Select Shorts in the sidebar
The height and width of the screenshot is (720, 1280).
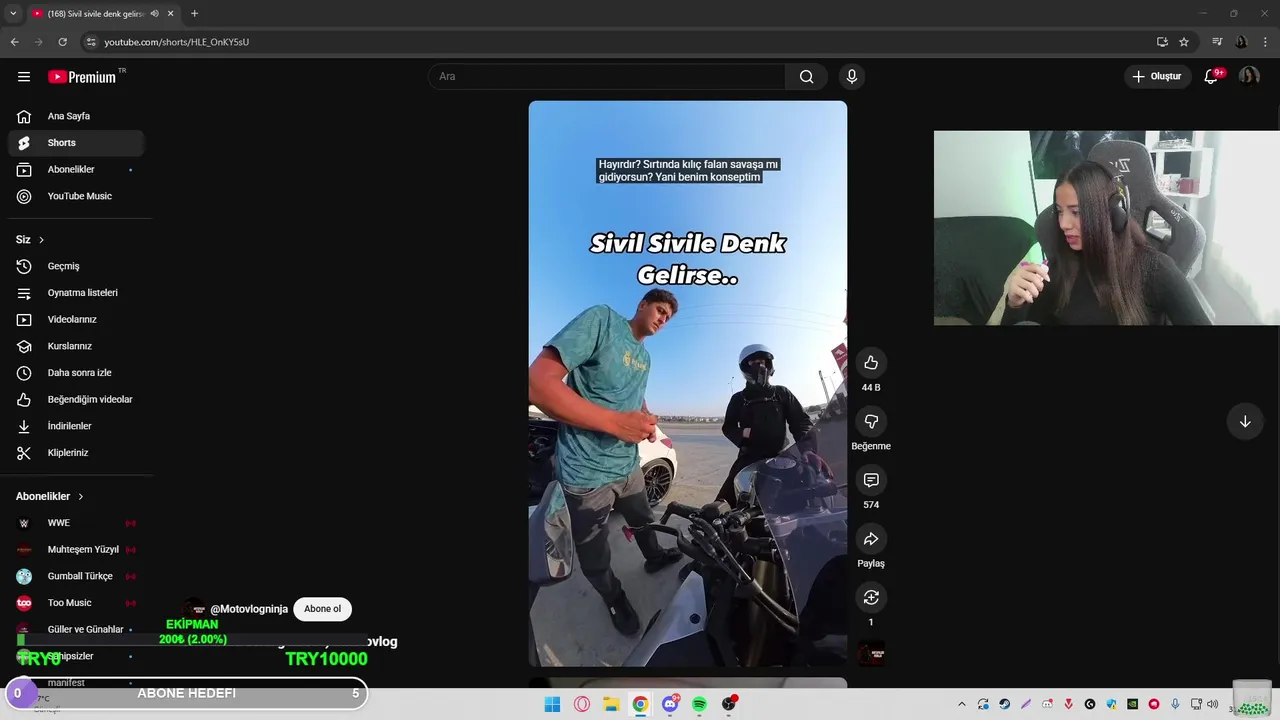pyautogui.click(x=76, y=143)
